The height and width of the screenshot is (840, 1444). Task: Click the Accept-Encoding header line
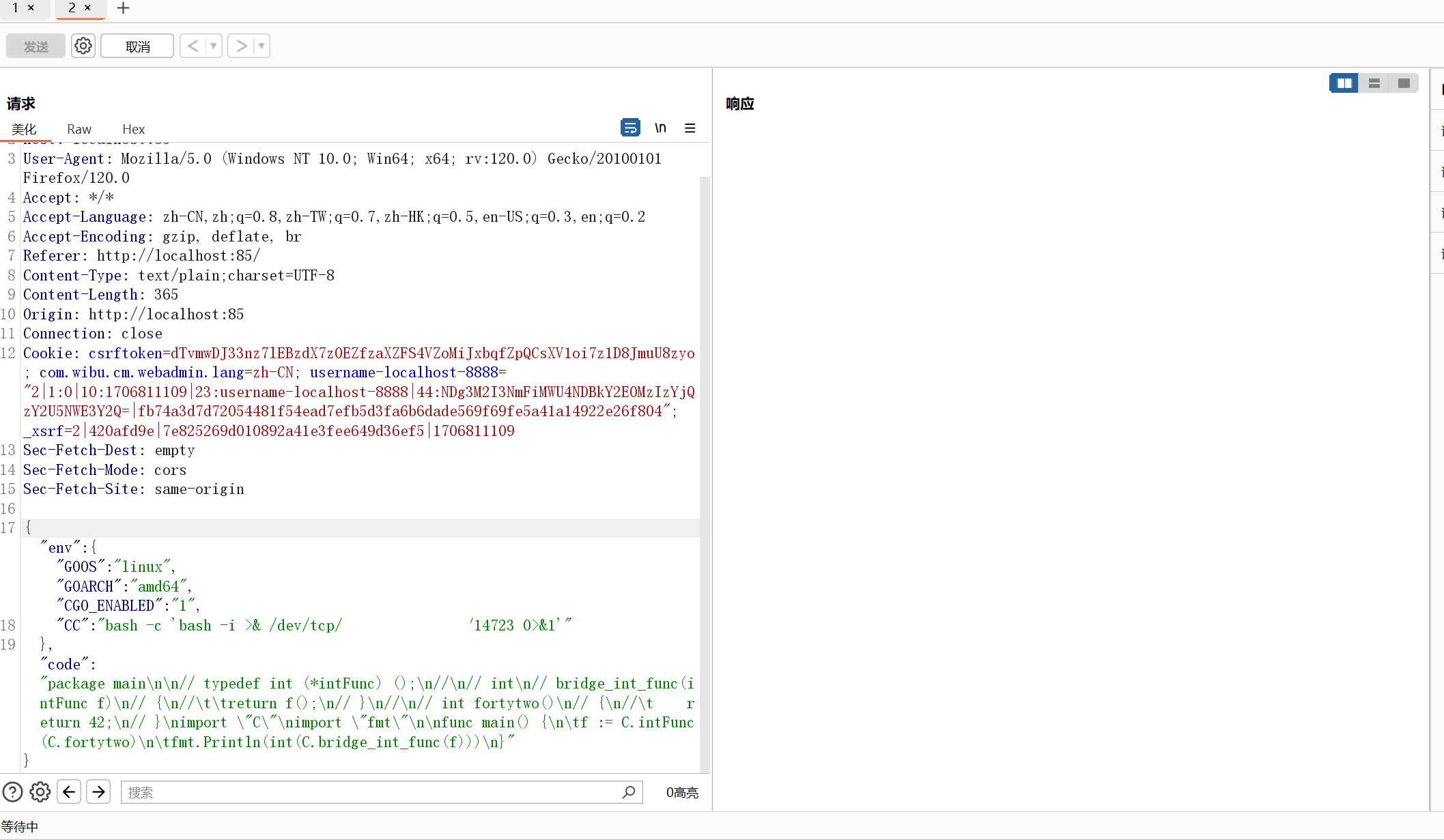(x=162, y=237)
